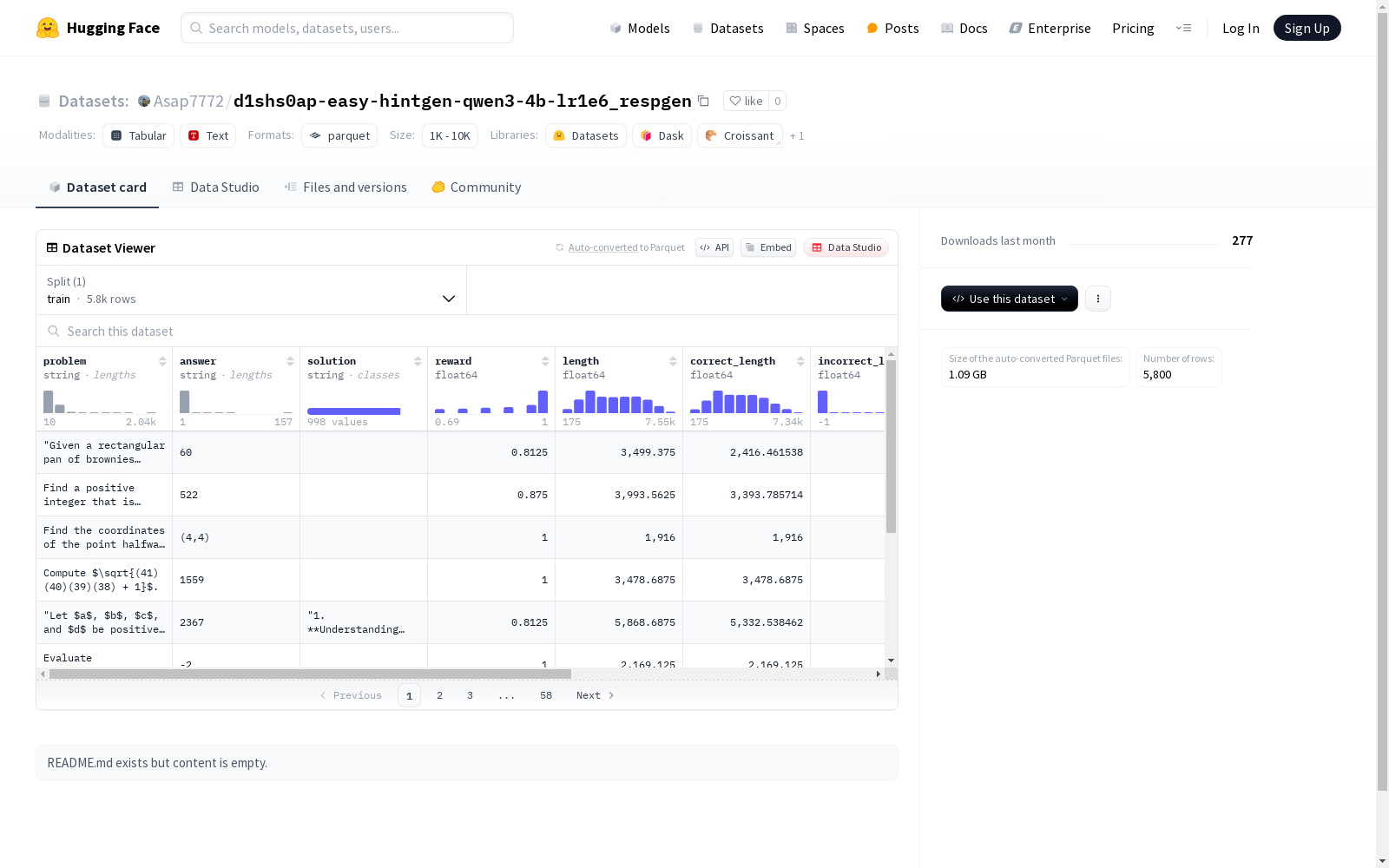Like this dataset with the heart button
Screen dimensions: 1389x868
746,101
